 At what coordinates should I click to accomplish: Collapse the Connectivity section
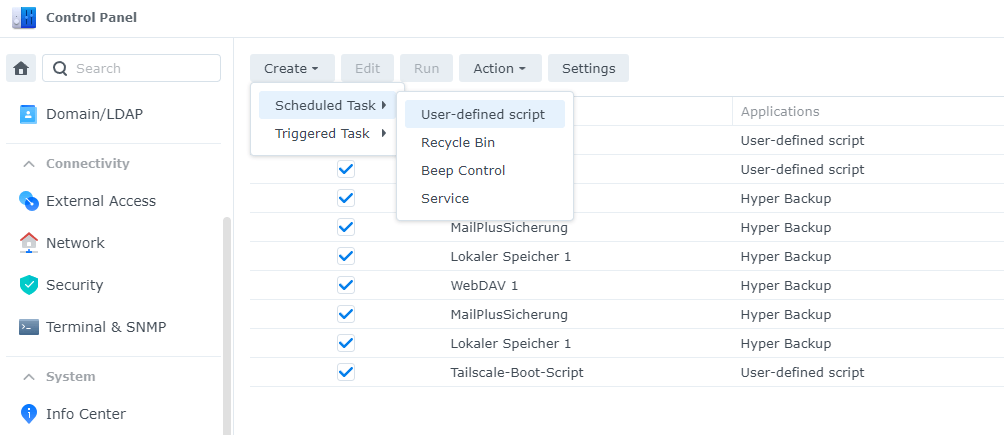click(29, 164)
